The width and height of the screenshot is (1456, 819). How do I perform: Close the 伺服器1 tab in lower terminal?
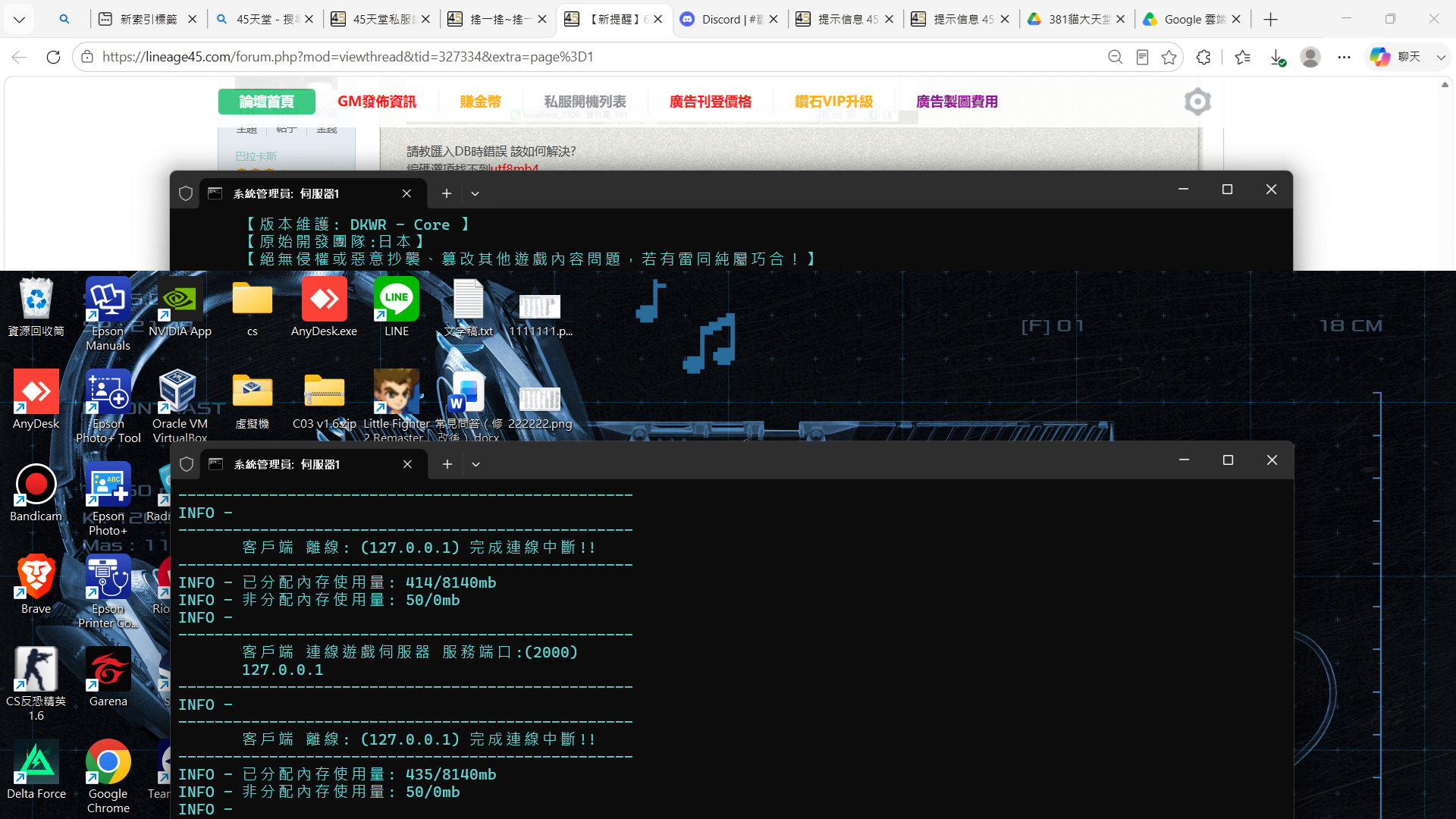click(x=407, y=464)
